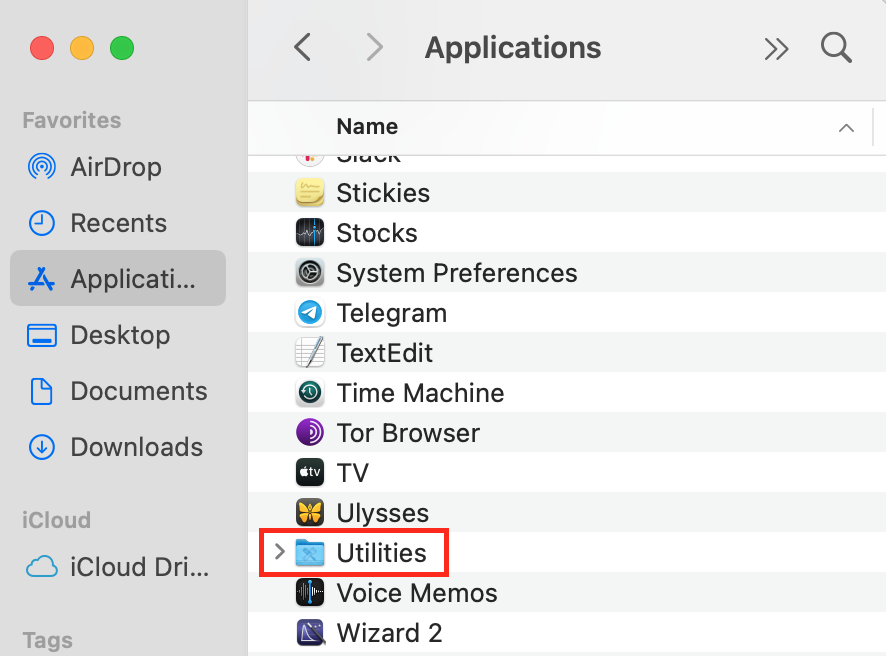Click the Stocks app icon
Image resolution: width=886 pixels, height=656 pixels.
[310, 233]
